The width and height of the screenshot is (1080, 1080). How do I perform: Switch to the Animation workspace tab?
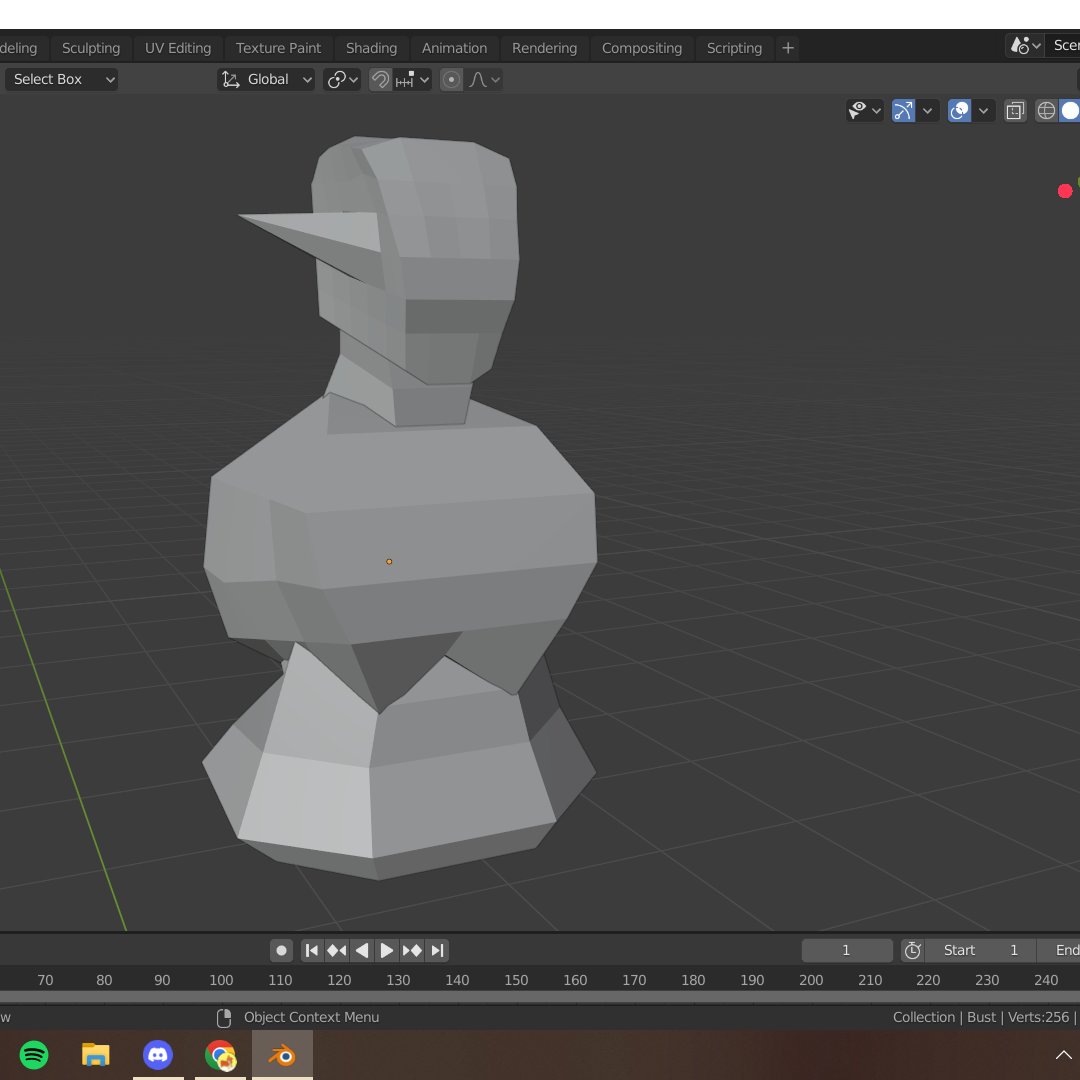pyautogui.click(x=454, y=48)
